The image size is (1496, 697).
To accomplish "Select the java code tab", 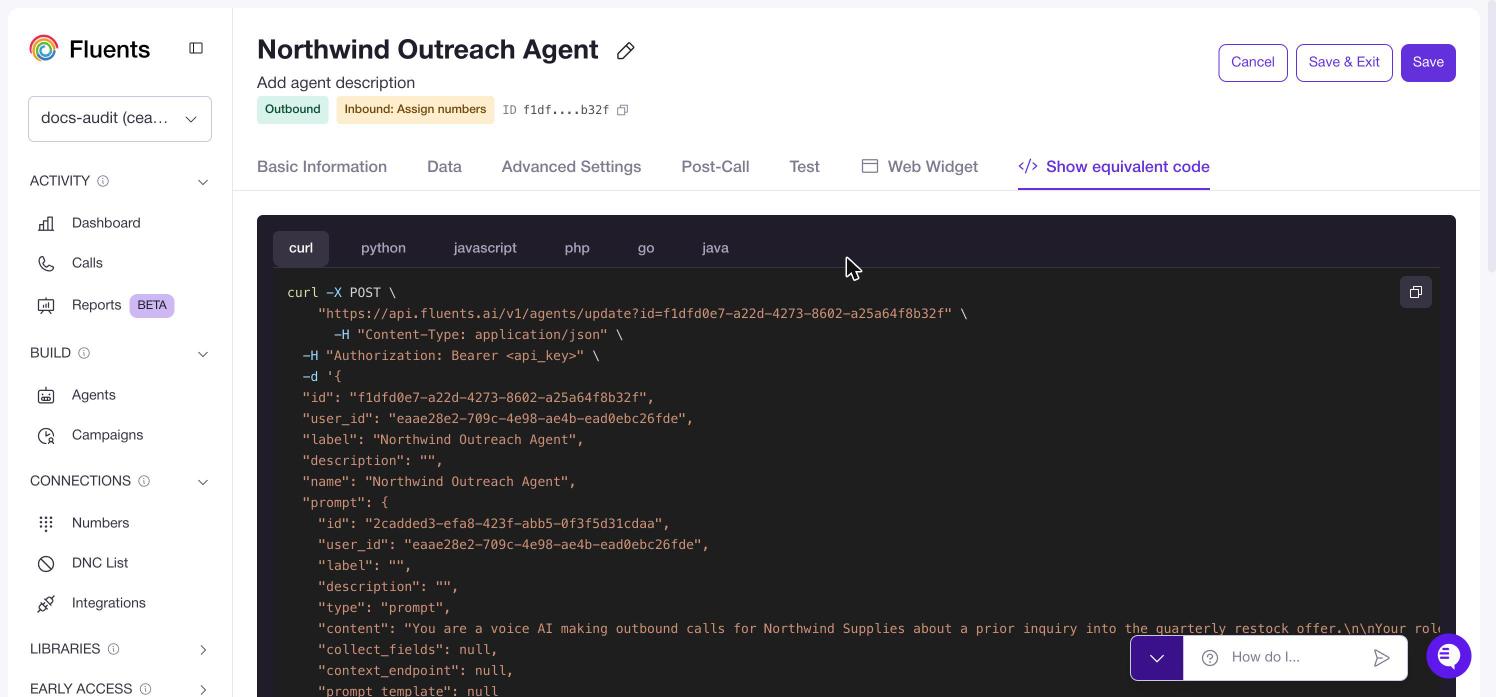I will (x=715, y=248).
